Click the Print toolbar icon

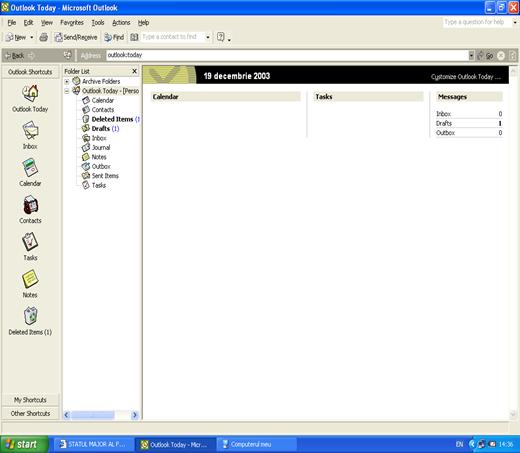click(x=44, y=37)
